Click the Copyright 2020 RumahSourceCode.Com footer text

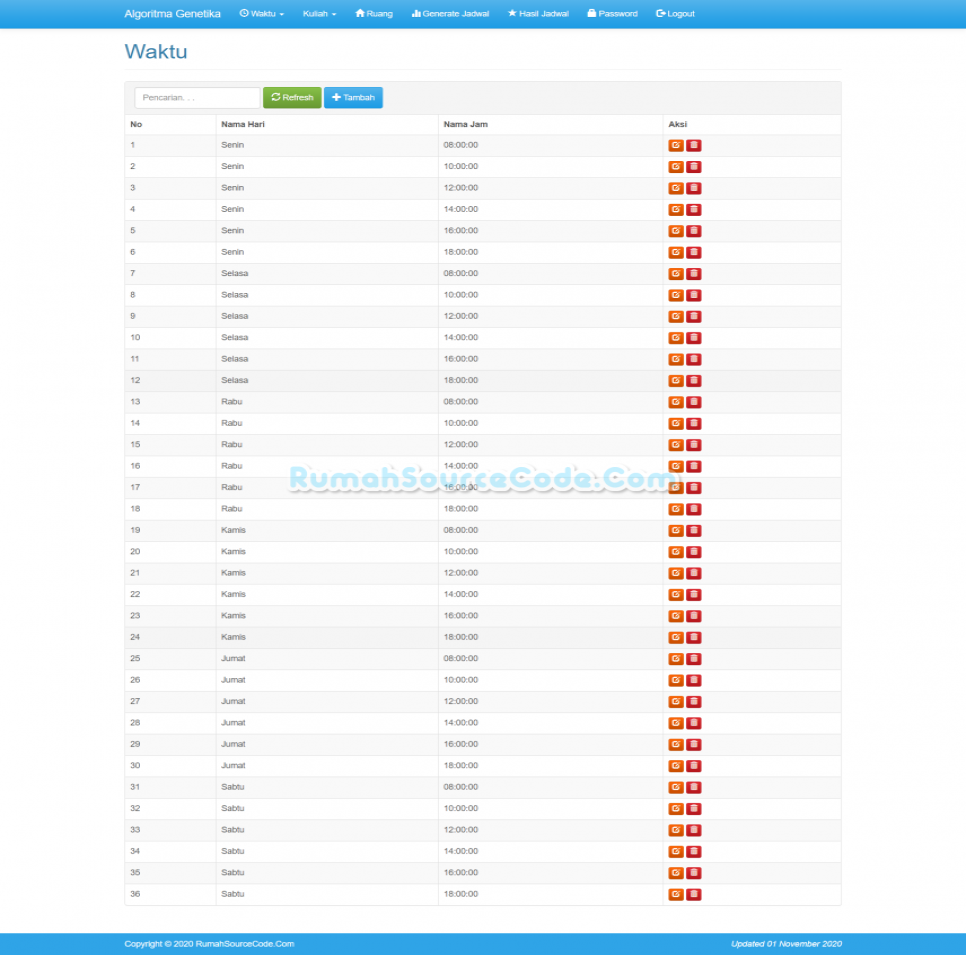click(x=209, y=944)
